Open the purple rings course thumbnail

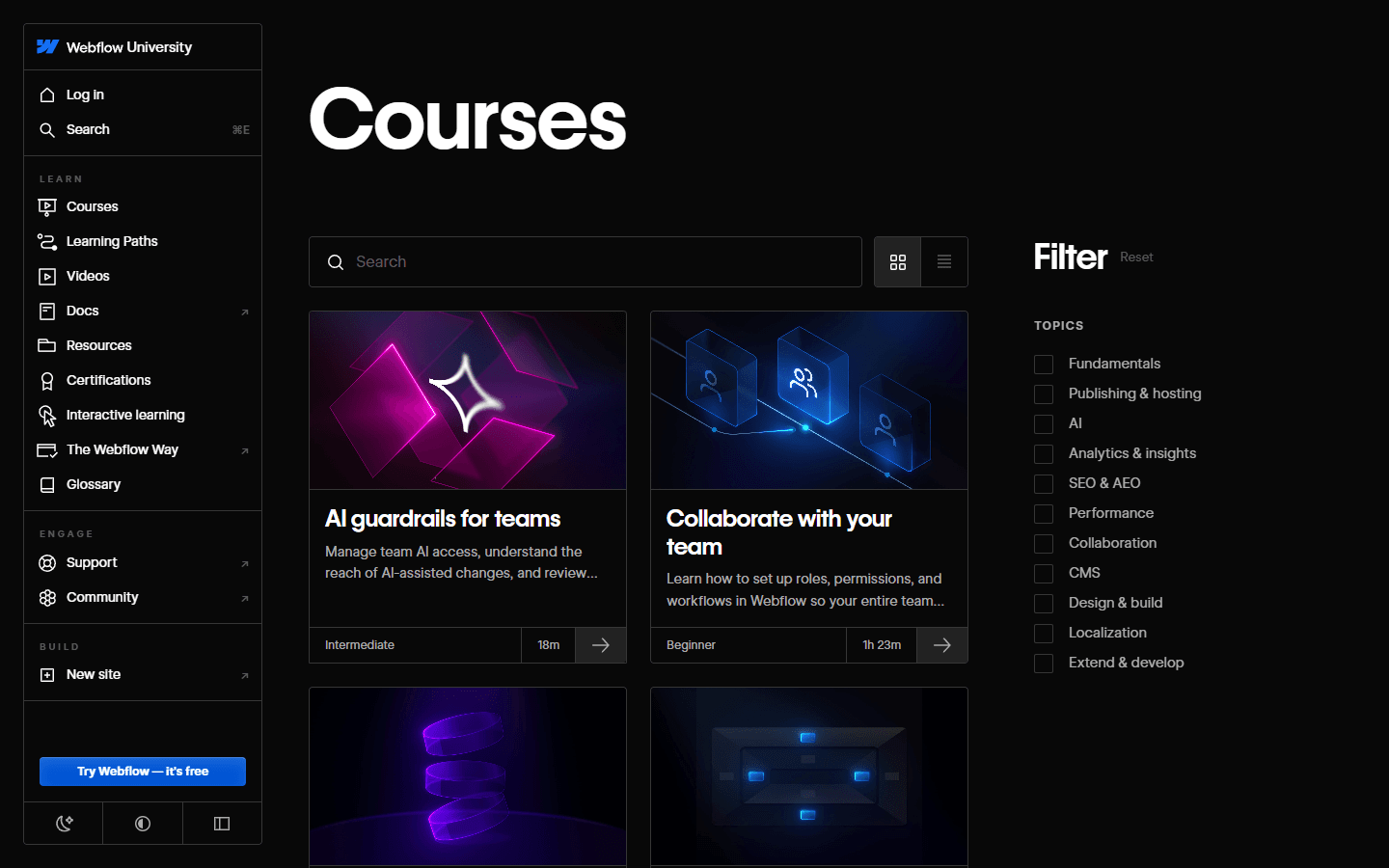point(468,776)
